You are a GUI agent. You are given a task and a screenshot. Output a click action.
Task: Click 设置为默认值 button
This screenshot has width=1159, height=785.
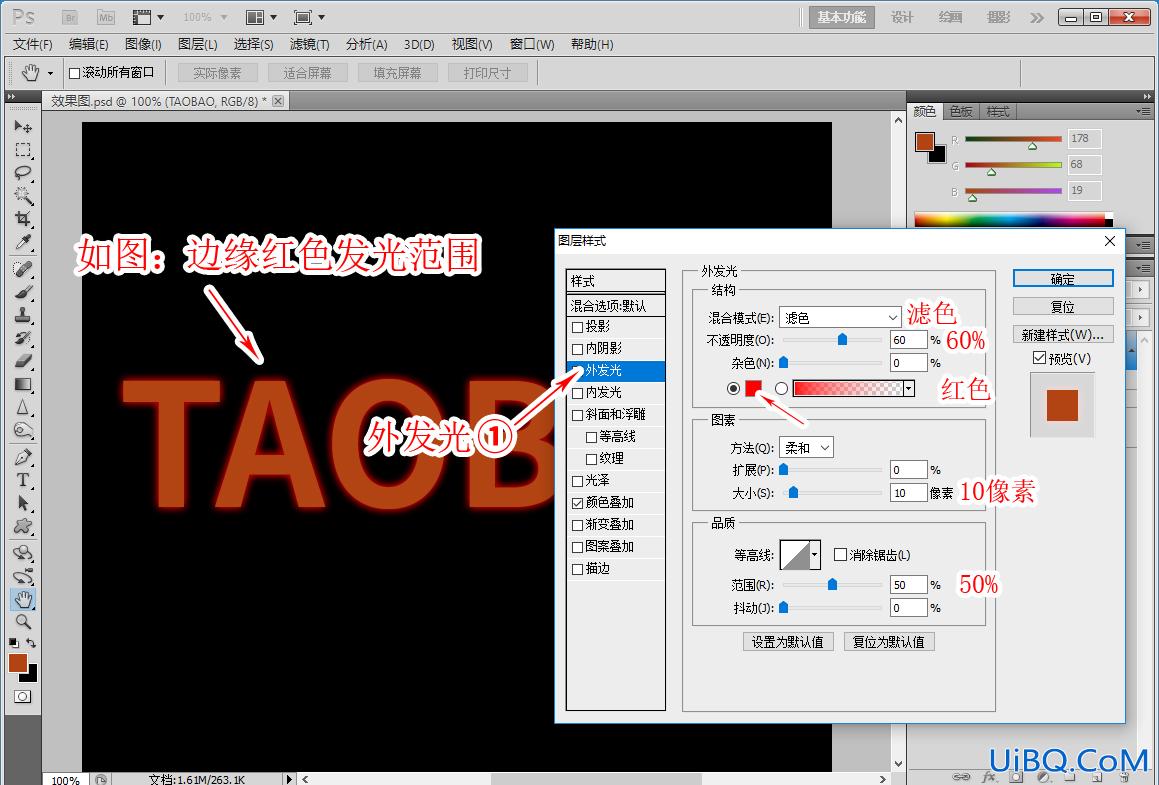pyautogui.click(x=788, y=642)
